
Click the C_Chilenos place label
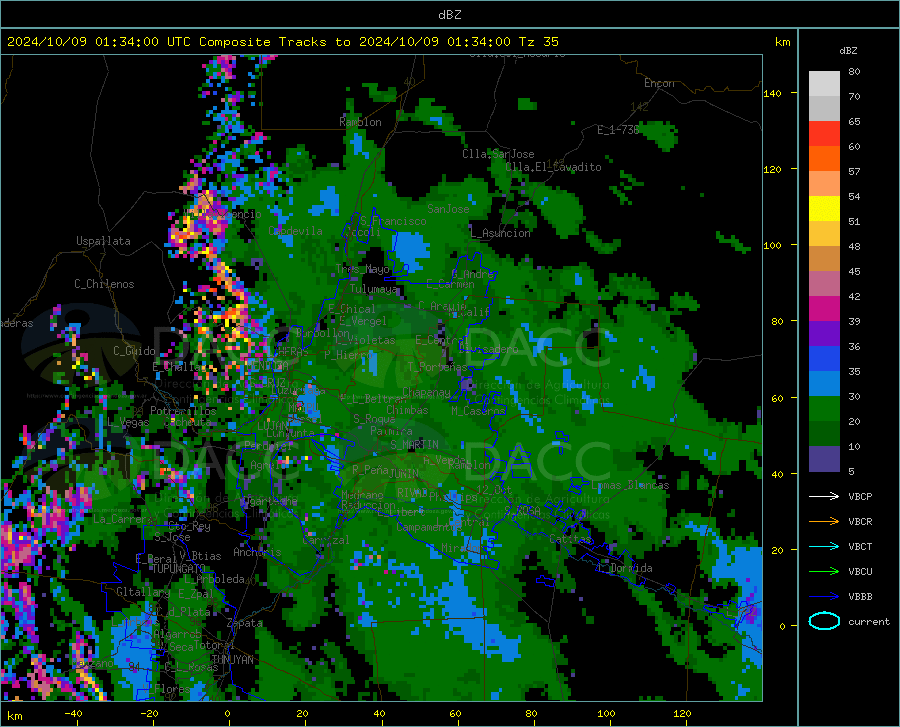point(104,284)
